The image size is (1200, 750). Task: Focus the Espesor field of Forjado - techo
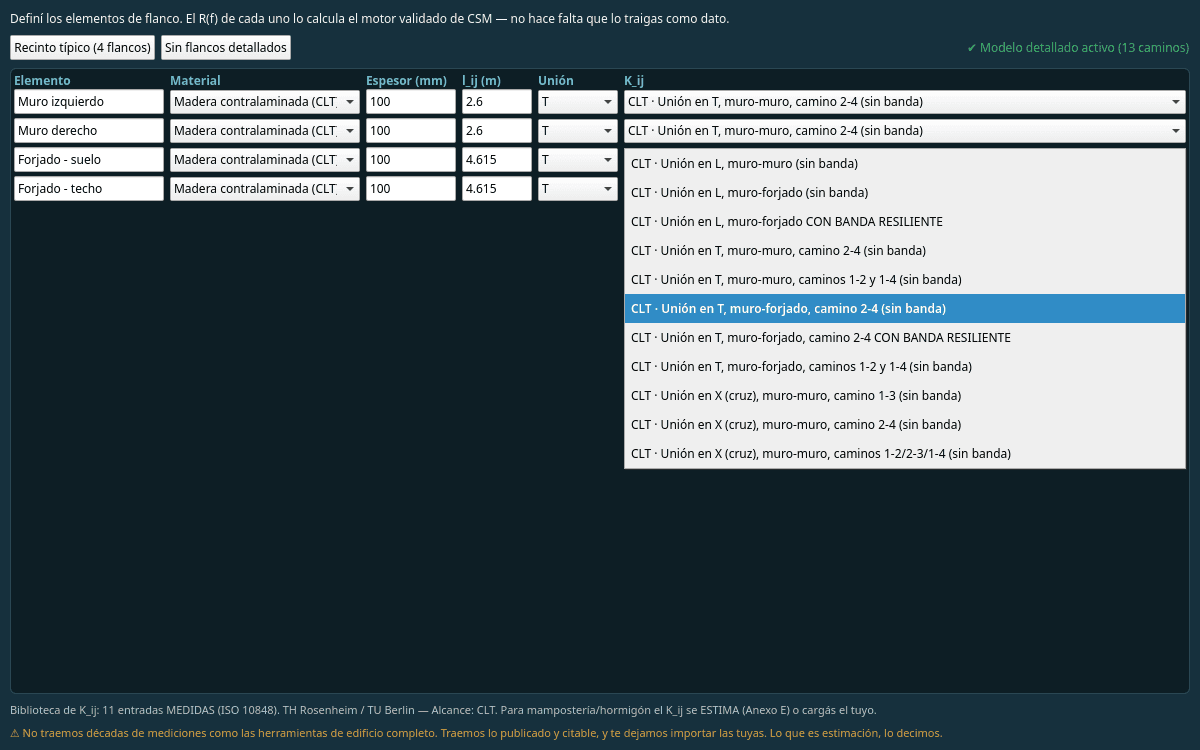[x=411, y=189]
